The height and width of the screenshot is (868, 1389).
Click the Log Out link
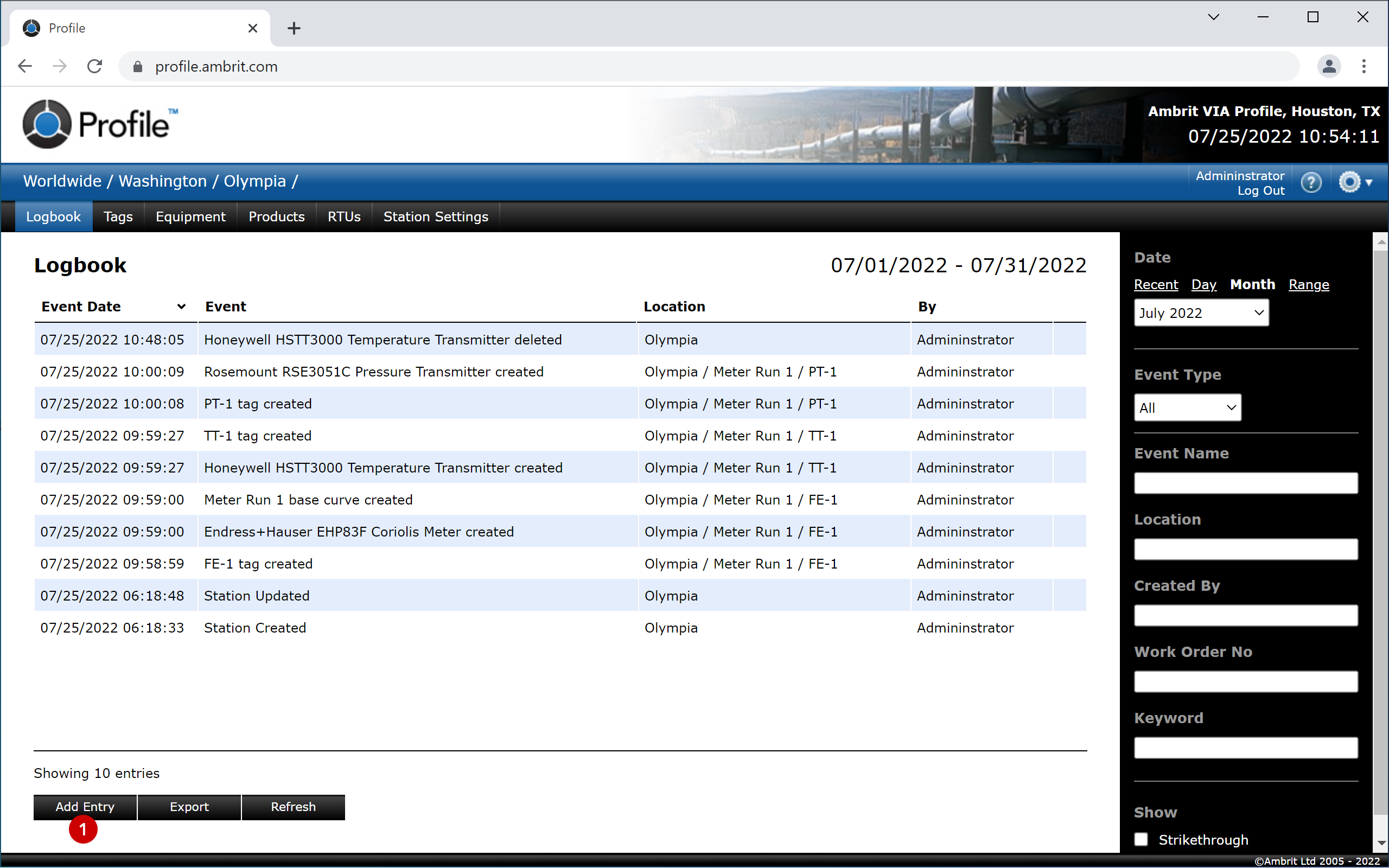click(1260, 190)
